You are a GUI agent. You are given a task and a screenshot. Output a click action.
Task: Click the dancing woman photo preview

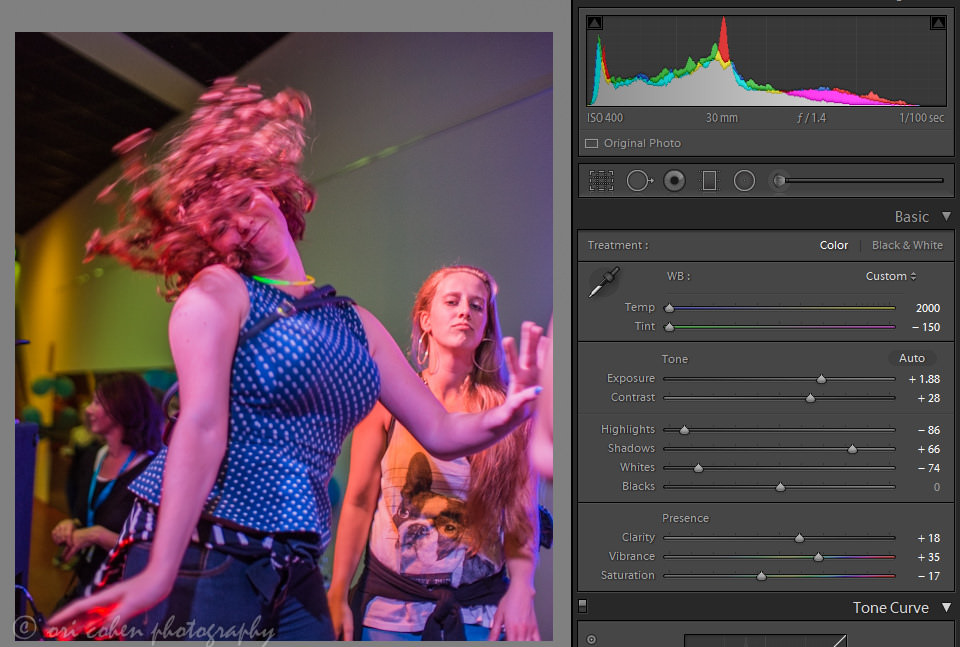coord(283,336)
